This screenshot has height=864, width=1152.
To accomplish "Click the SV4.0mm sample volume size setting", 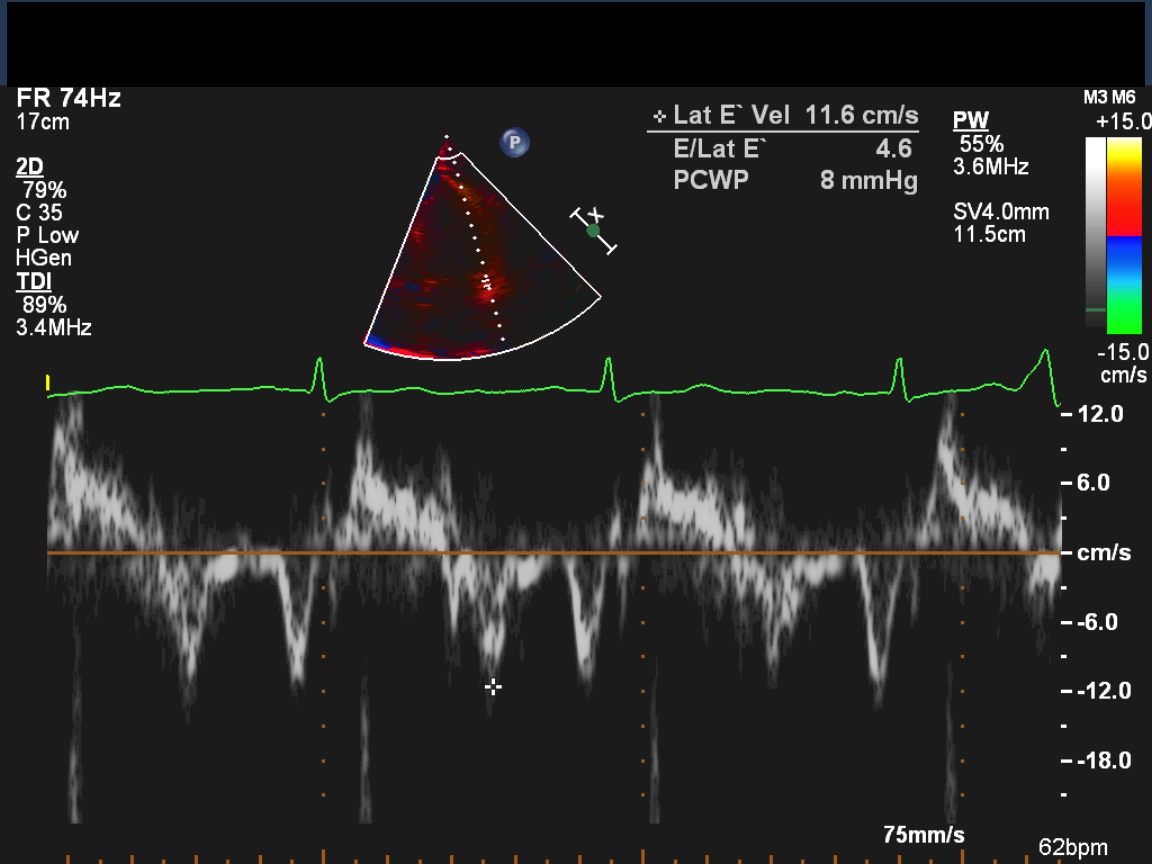I will [x=1001, y=212].
